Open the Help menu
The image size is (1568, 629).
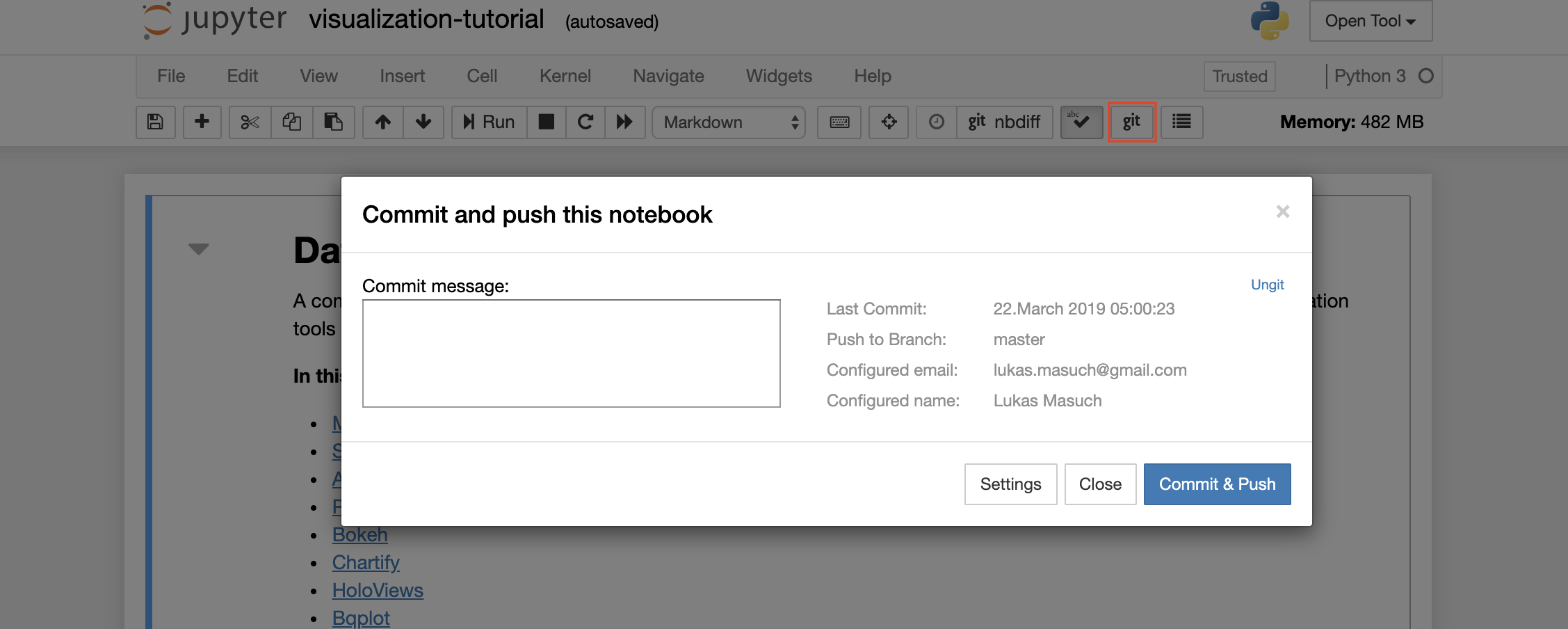(x=873, y=76)
